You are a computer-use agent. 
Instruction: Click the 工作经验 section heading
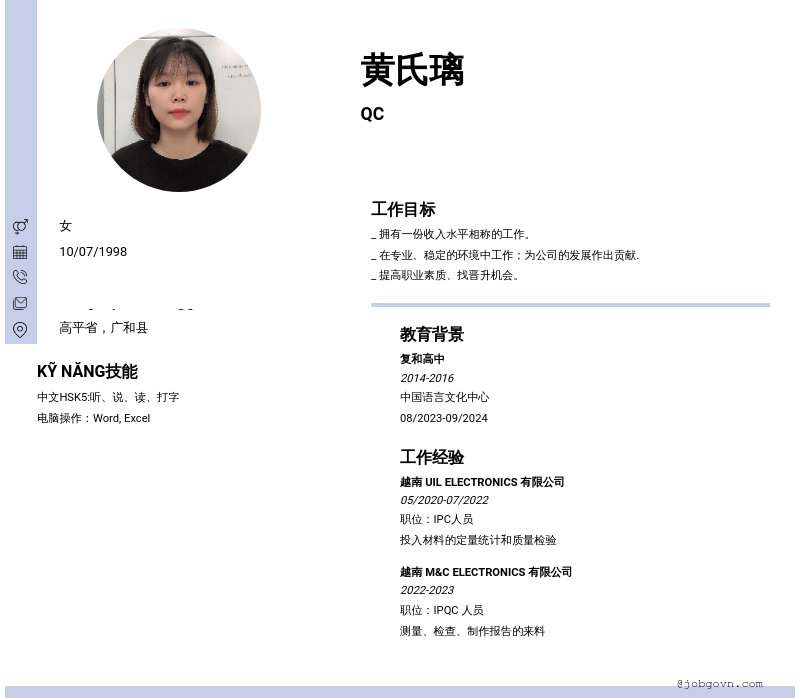pos(431,457)
